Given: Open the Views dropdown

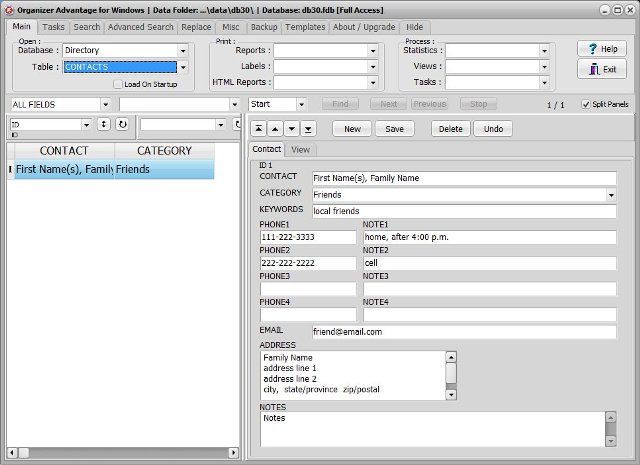Looking at the screenshot, I should click(544, 67).
